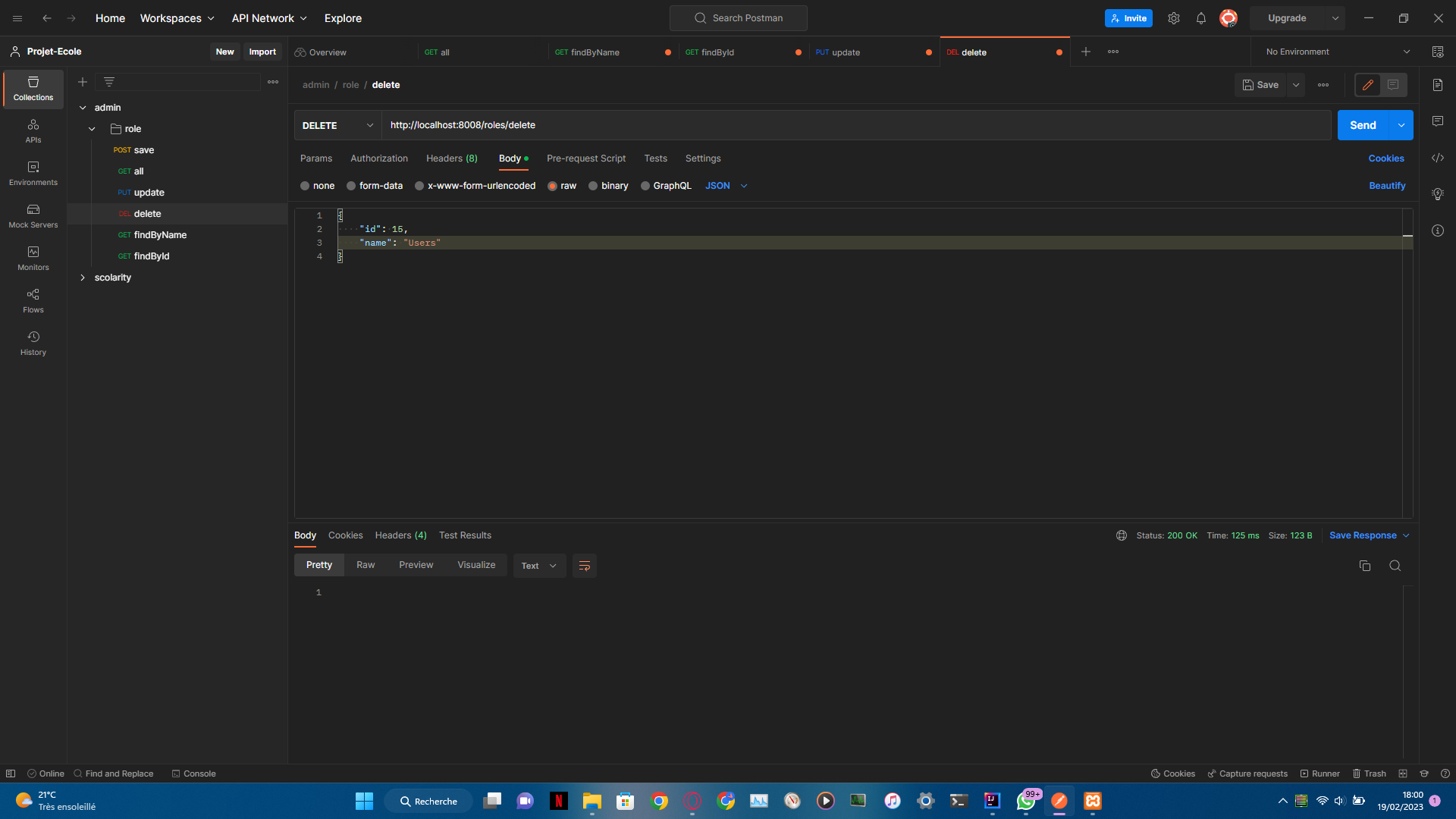Open the Flows sidebar panel
Screen dimensions: 1456x819
(33, 301)
